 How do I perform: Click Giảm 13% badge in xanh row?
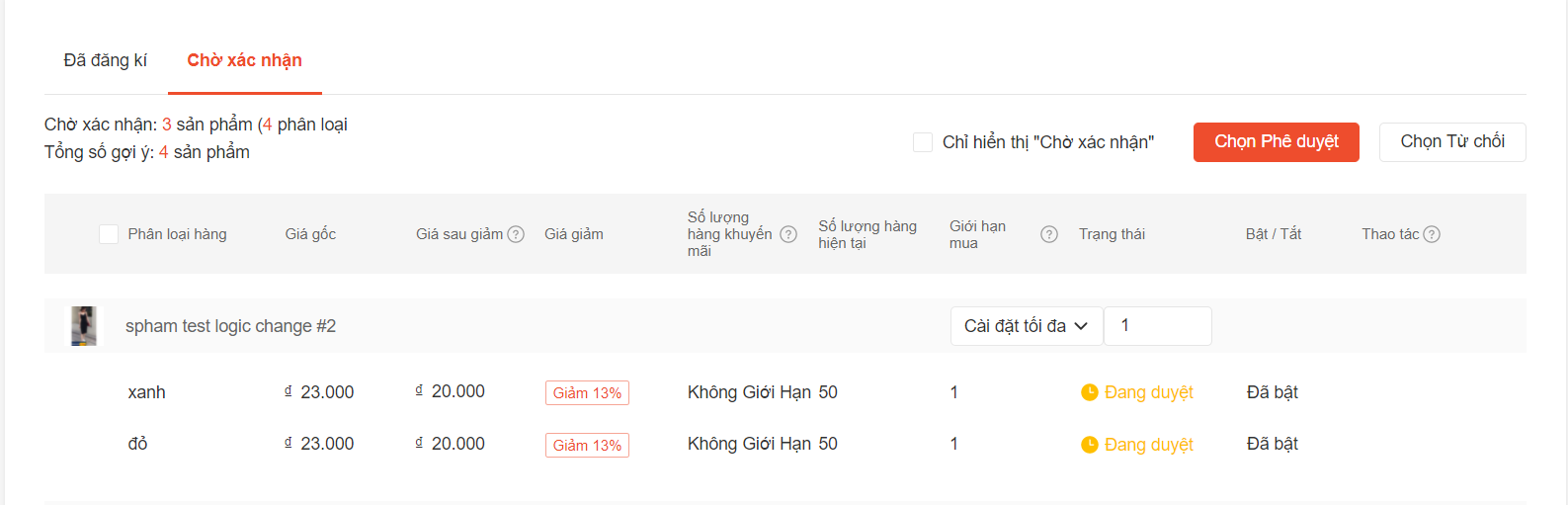pyautogui.click(x=587, y=393)
